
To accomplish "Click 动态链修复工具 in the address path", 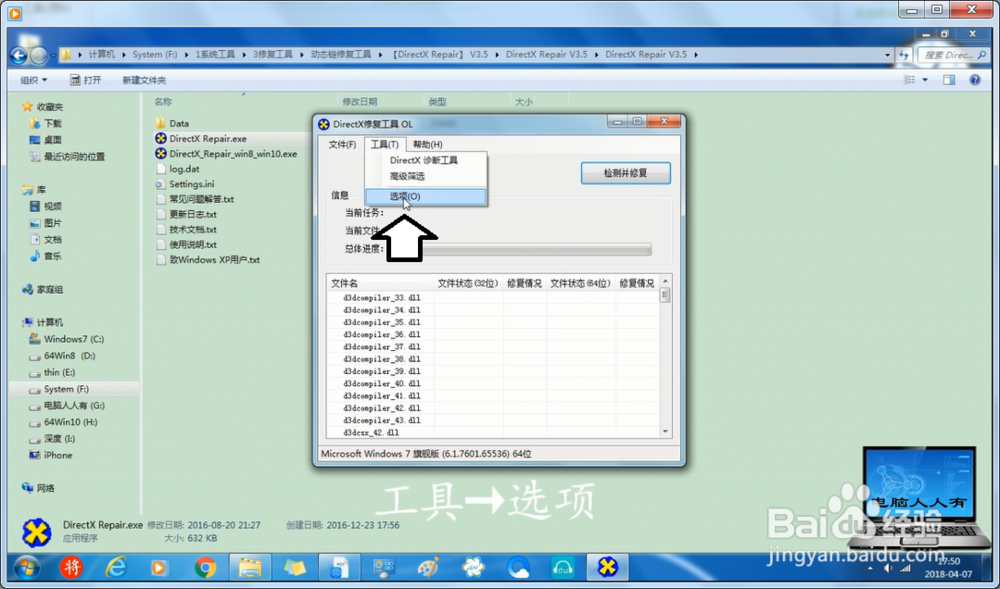I will [x=341, y=54].
